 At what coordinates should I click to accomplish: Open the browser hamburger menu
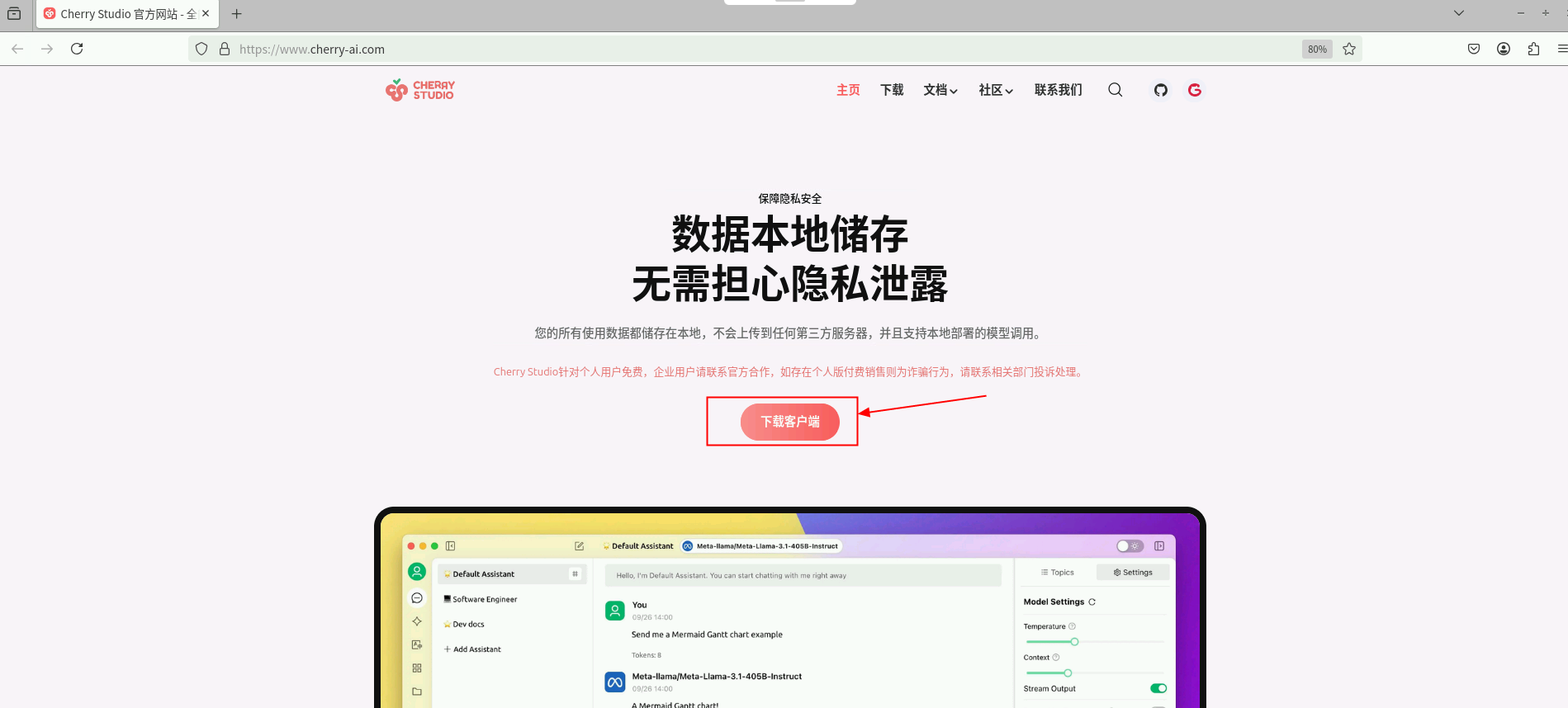tap(1561, 49)
